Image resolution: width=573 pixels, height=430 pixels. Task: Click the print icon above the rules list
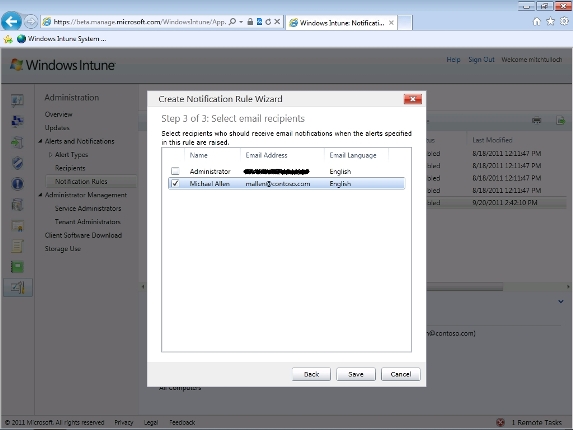point(536,120)
